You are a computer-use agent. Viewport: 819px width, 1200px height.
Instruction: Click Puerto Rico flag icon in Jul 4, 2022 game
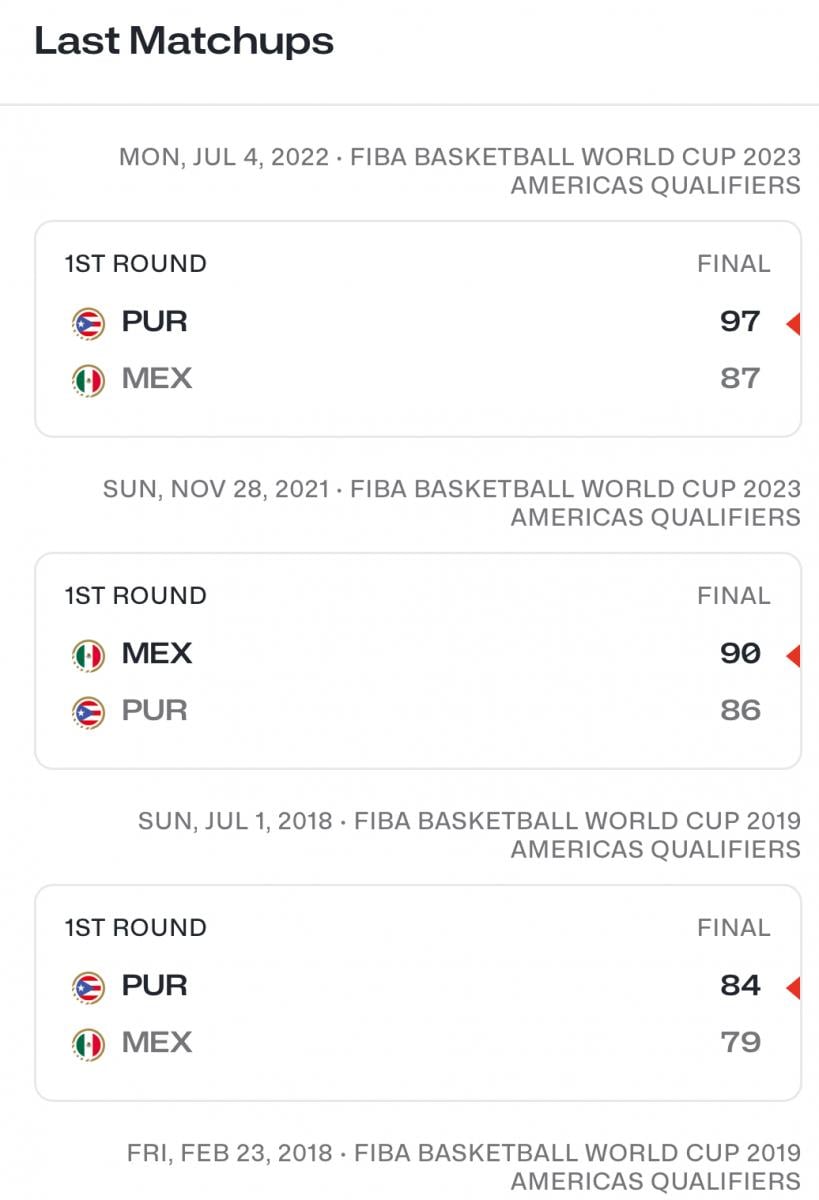(88, 323)
